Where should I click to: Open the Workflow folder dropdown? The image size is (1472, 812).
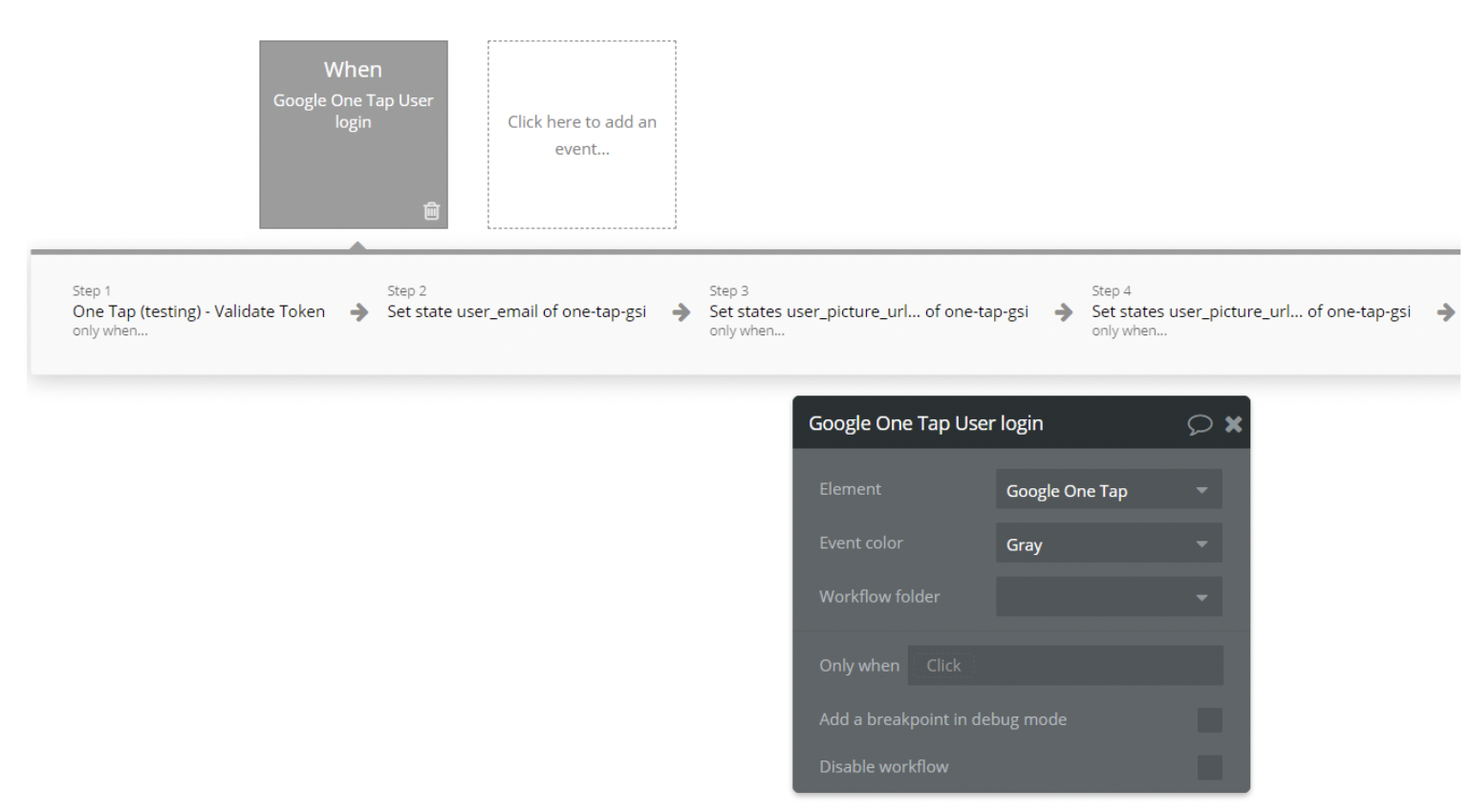[x=1108, y=597]
